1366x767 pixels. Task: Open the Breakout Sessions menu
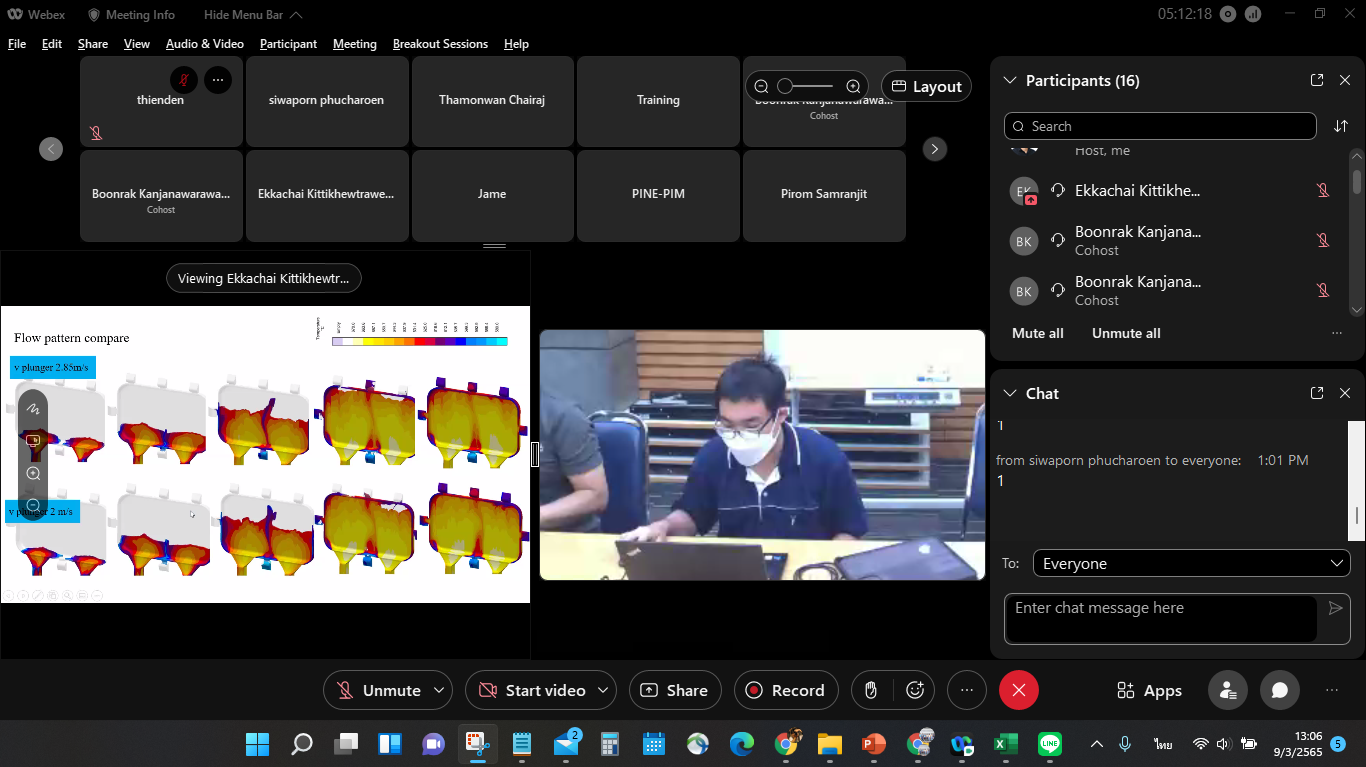click(440, 44)
